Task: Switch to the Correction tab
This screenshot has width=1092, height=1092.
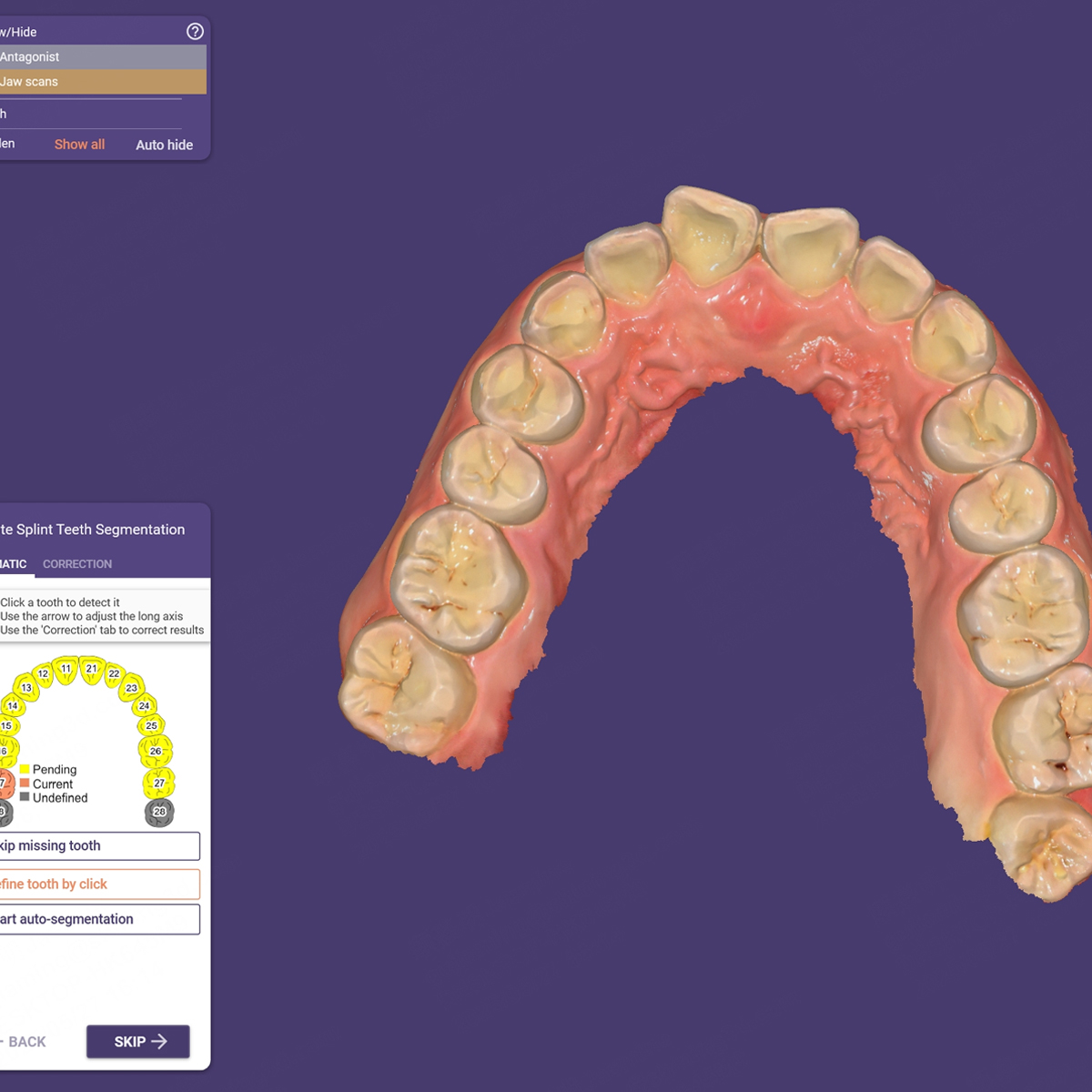Action: (x=77, y=564)
